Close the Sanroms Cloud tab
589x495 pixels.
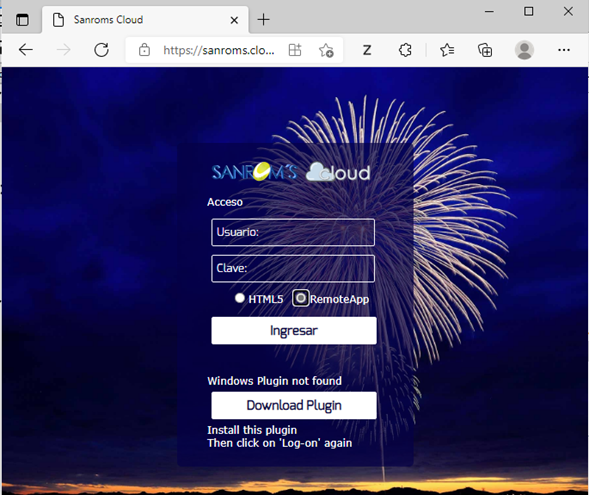click(x=234, y=20)
